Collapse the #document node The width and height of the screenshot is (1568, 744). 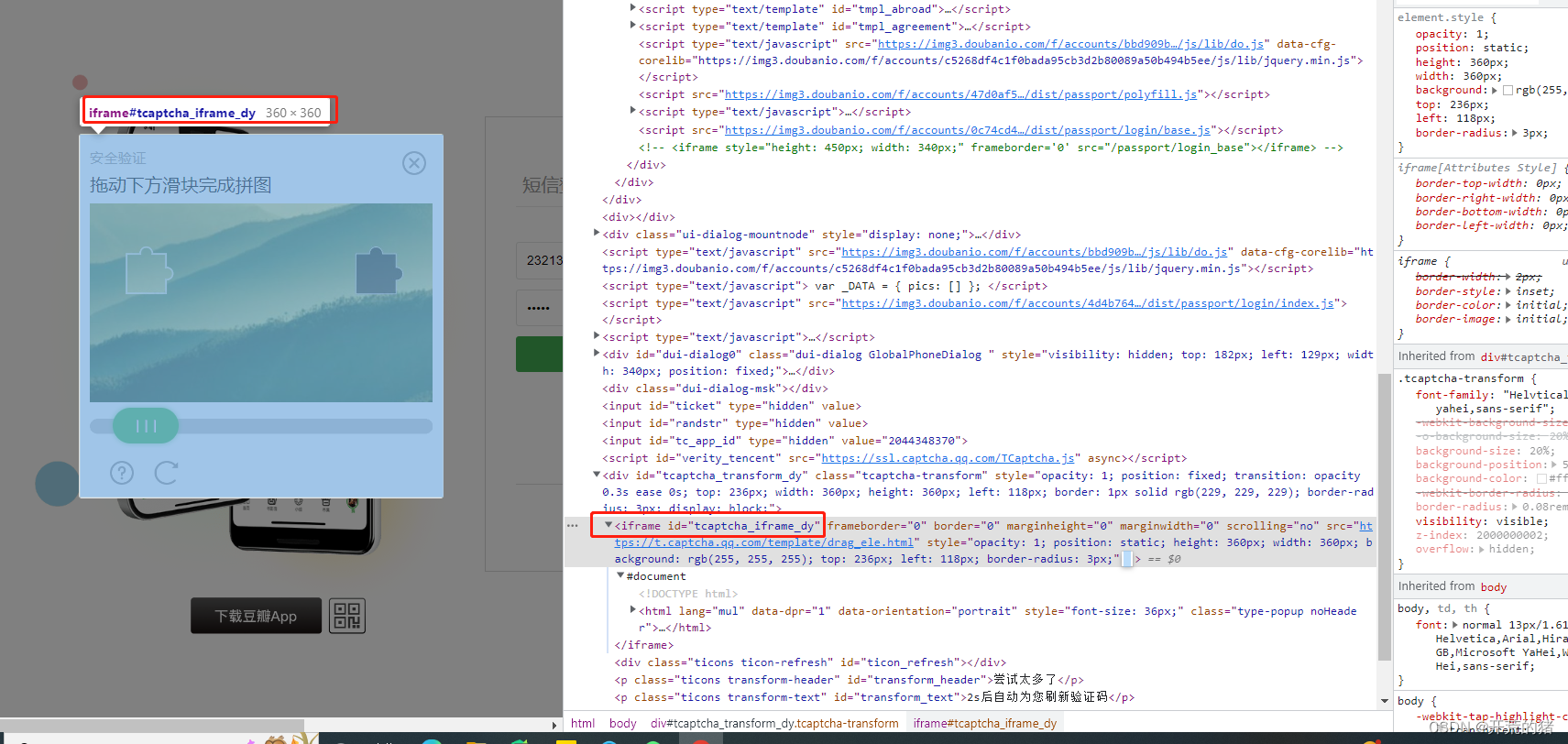[620, 575]
